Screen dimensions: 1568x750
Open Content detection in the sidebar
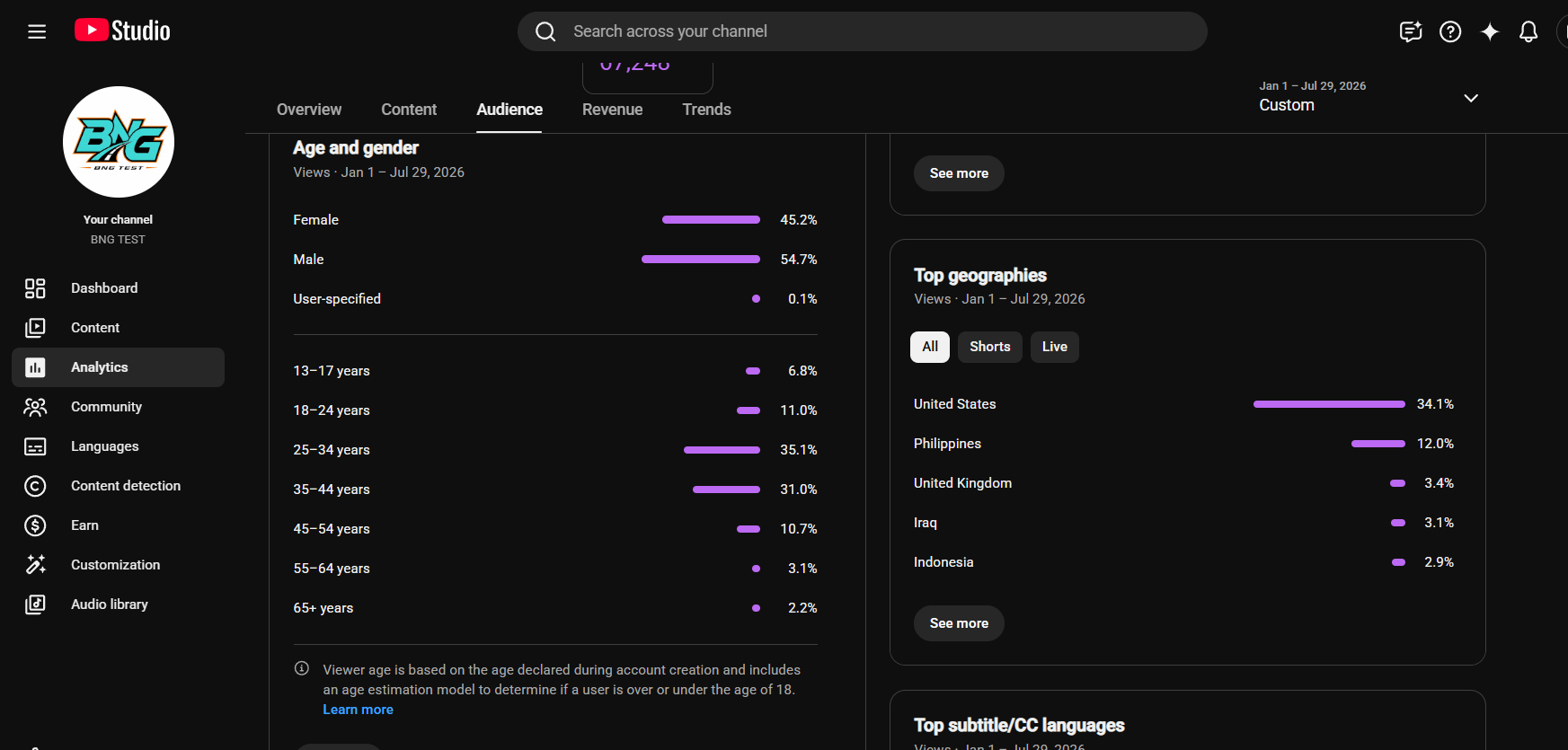[x=119, y=486]
